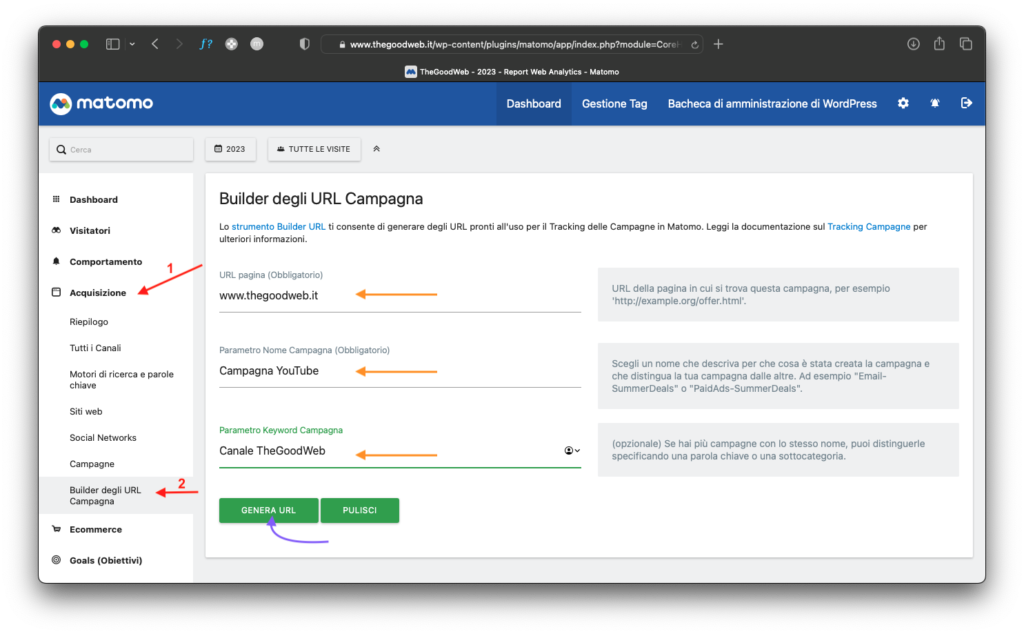
Task: Open the 2023 date range selector
Action: pos(230,149)
